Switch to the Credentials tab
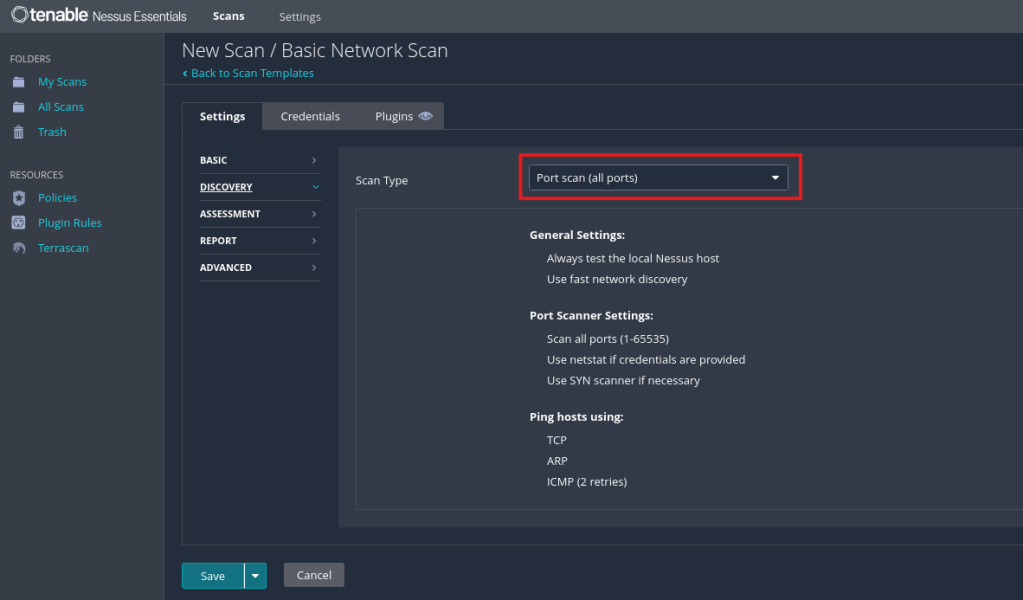This screenshot has width=1023, height=600. point(310,116)
